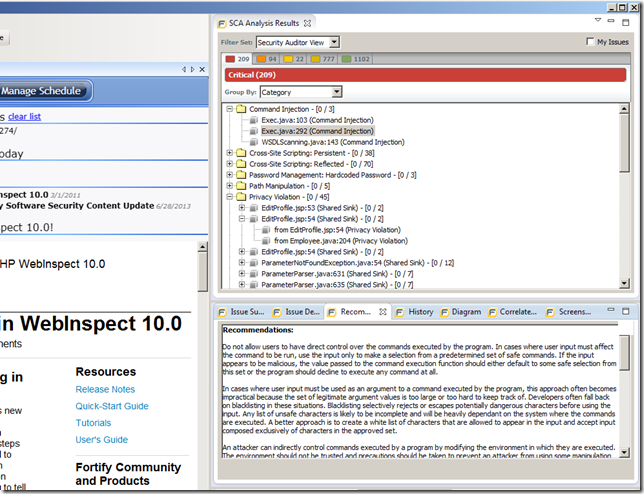
Task: Click Privacy Violation folder icon
Action: (241, 197)
